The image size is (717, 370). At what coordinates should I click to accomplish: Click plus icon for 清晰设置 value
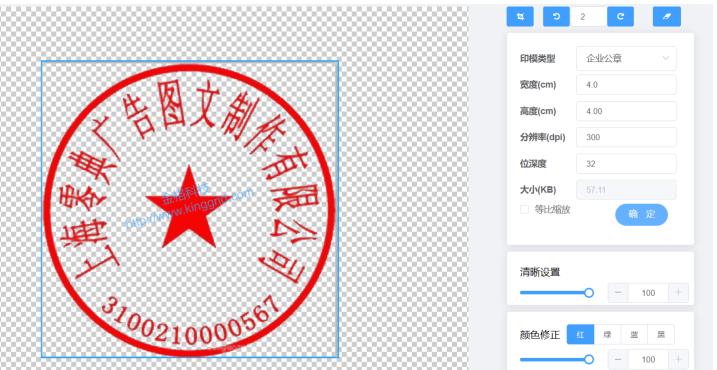tap(679, 293)
